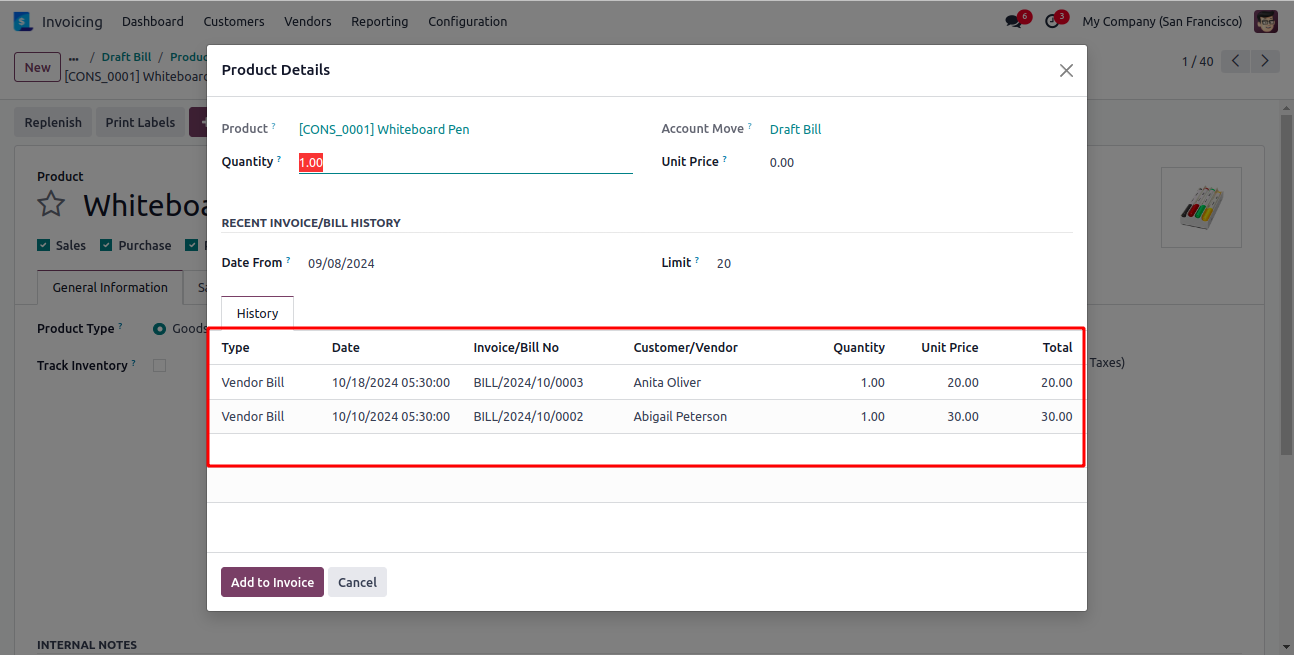Go to next record arrow
Image resolution: width=1294 pixels, height=655 pixels.
point(1266,62)
